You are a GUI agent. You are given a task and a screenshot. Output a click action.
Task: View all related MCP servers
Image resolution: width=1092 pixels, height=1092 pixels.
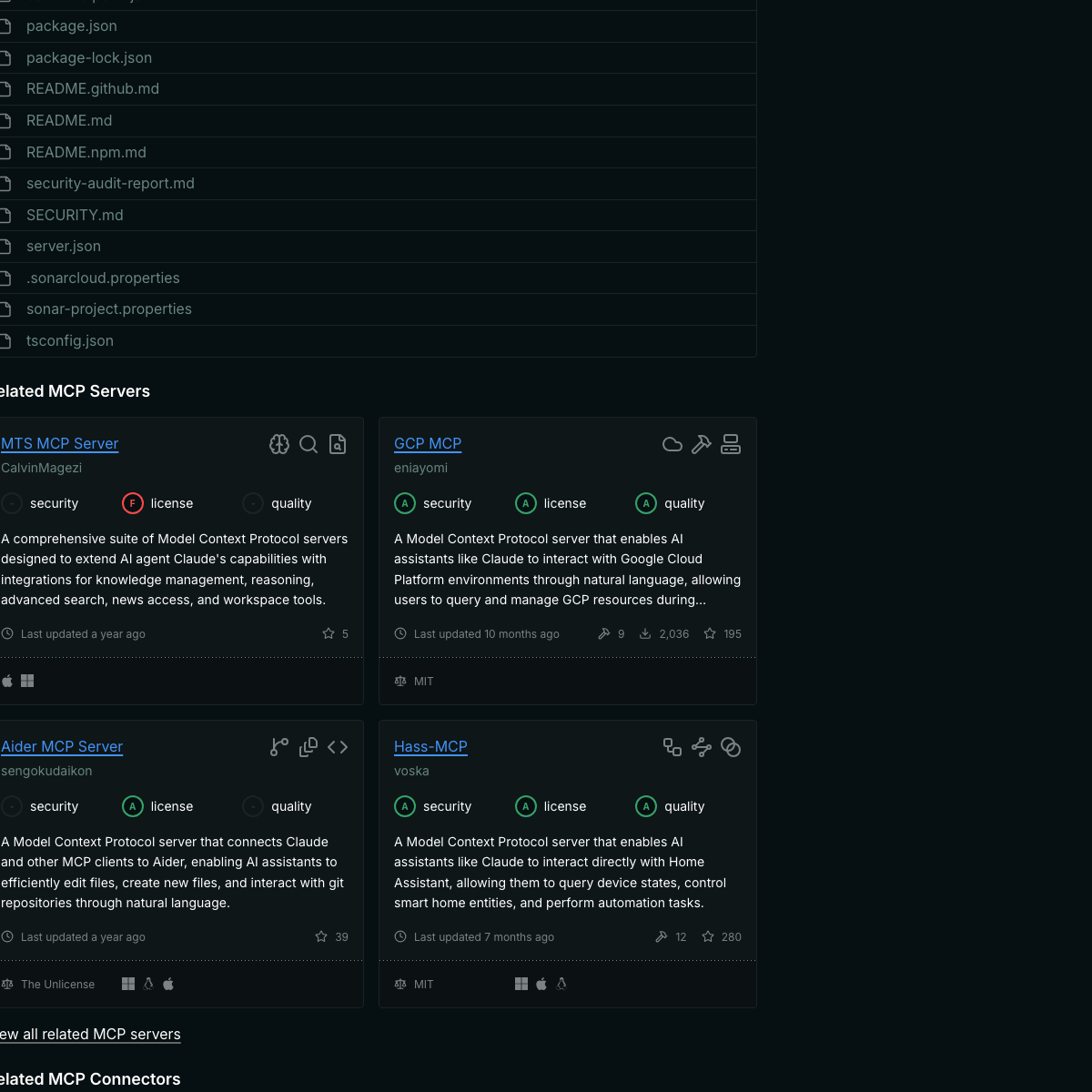90,1034
